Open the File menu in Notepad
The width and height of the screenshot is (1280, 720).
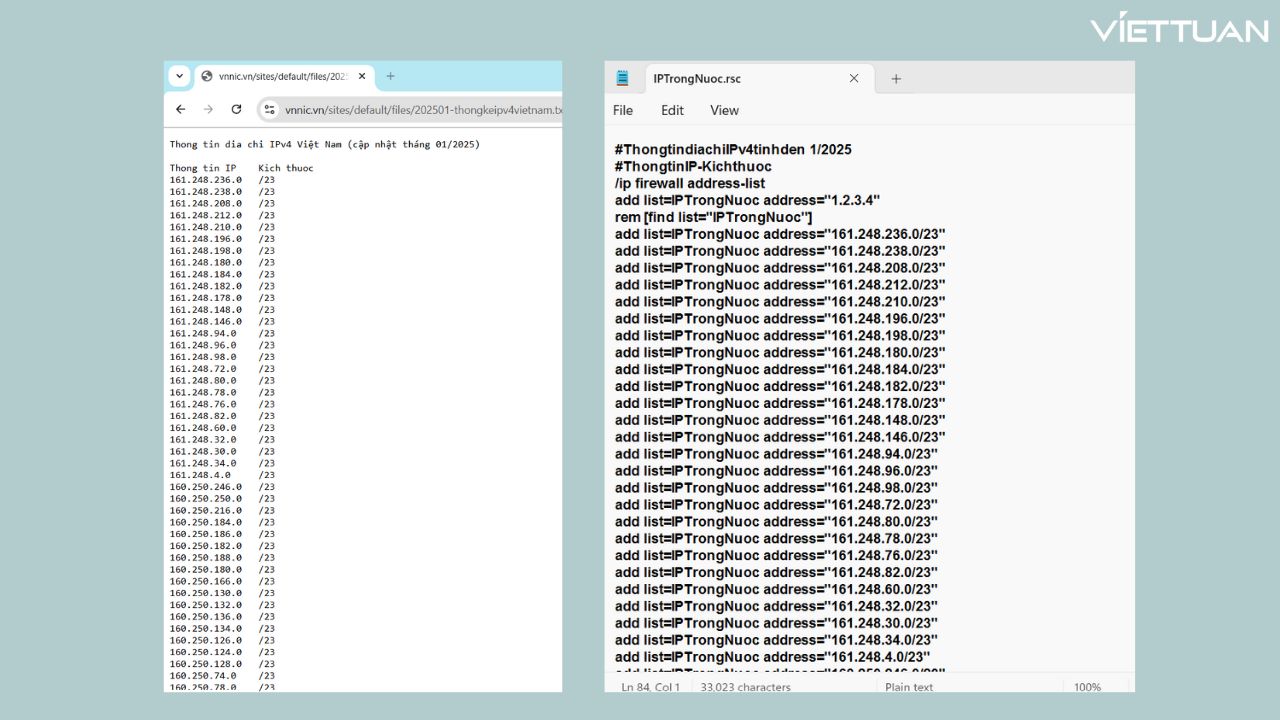[x=623, y=110]
